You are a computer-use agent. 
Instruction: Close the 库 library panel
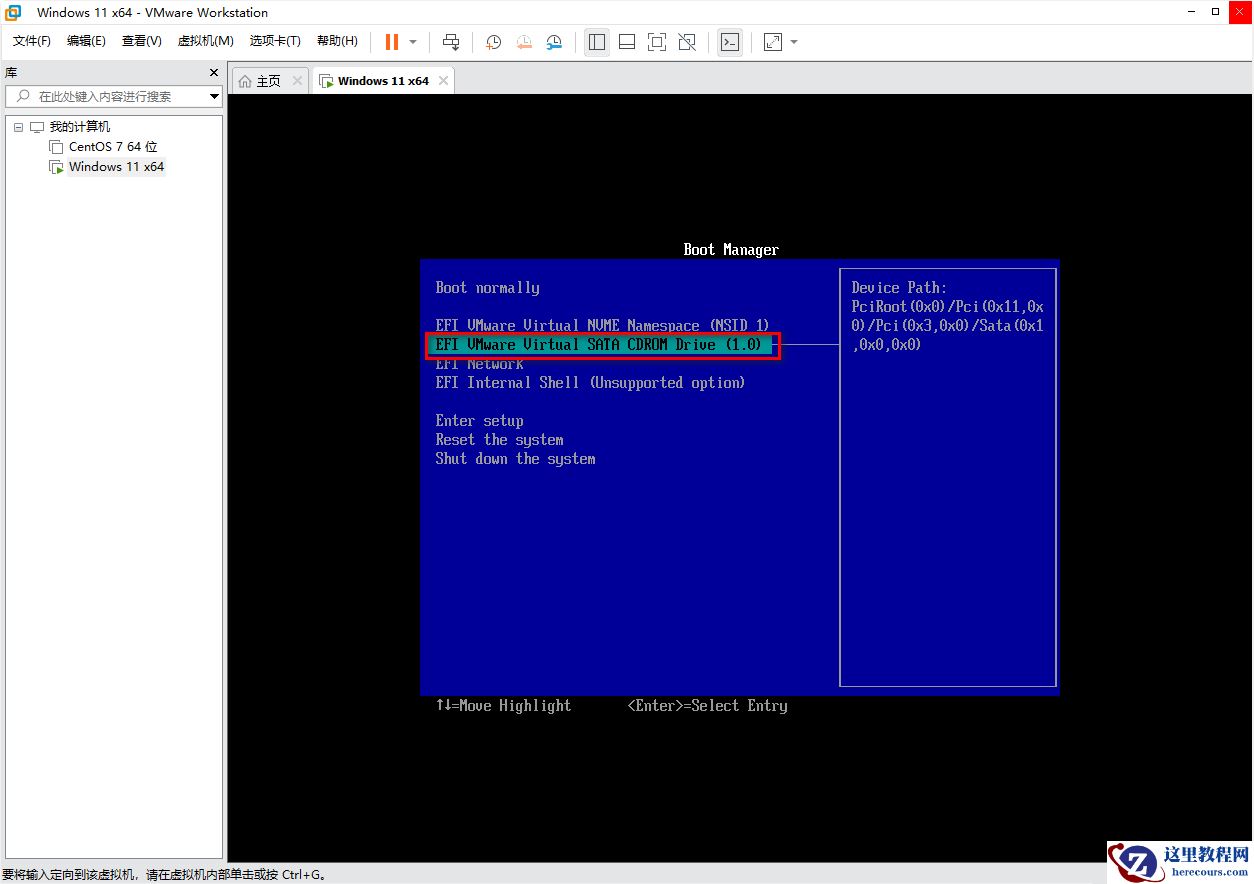pos(212,72)
